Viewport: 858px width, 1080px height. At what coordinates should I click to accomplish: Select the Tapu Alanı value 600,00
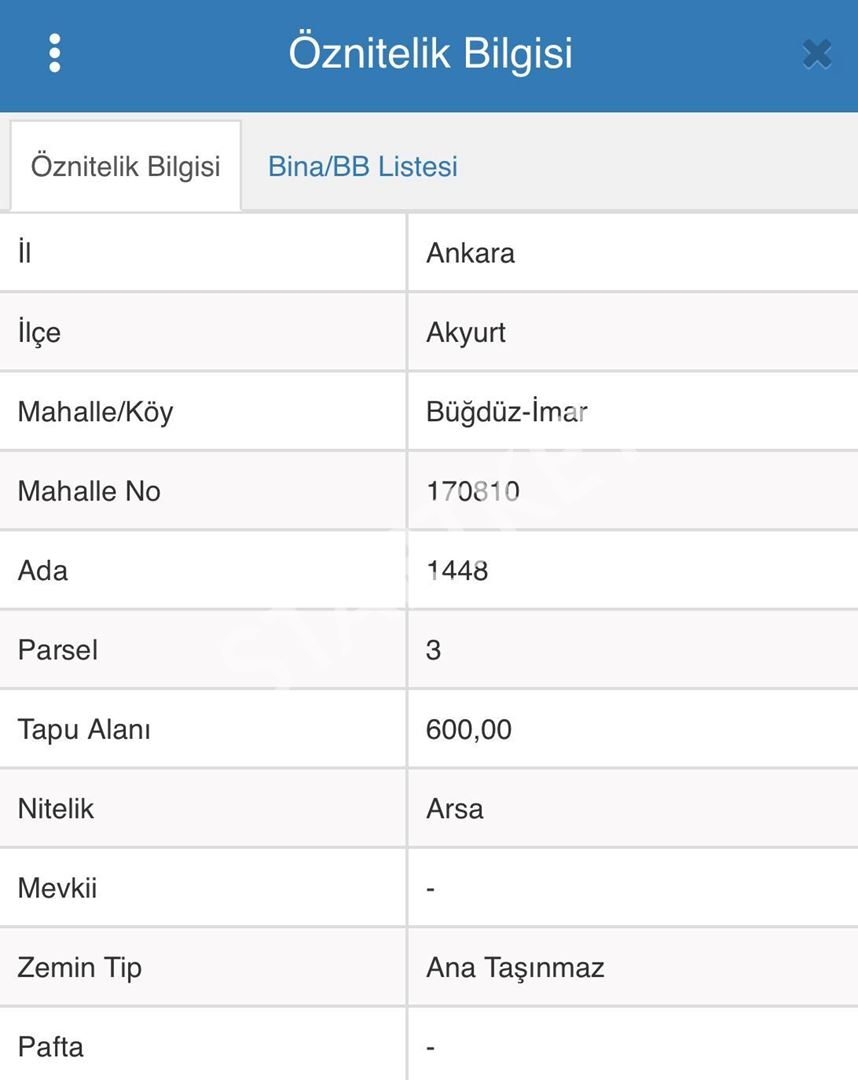coord(468,729)
